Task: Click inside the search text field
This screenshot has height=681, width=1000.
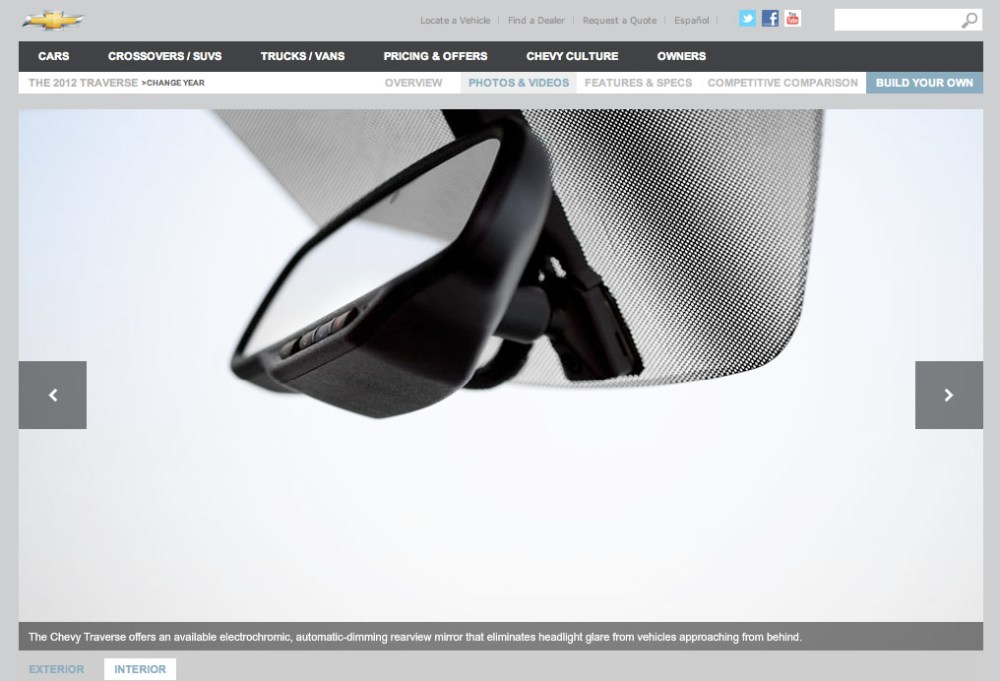Action: (x=896, y=21)
